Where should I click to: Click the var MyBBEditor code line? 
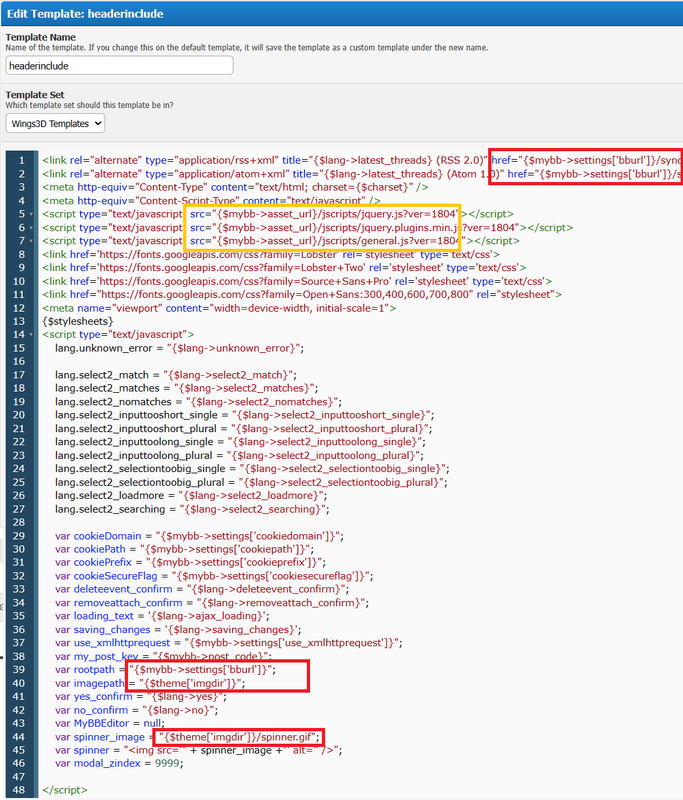click(x=110, y=723)
